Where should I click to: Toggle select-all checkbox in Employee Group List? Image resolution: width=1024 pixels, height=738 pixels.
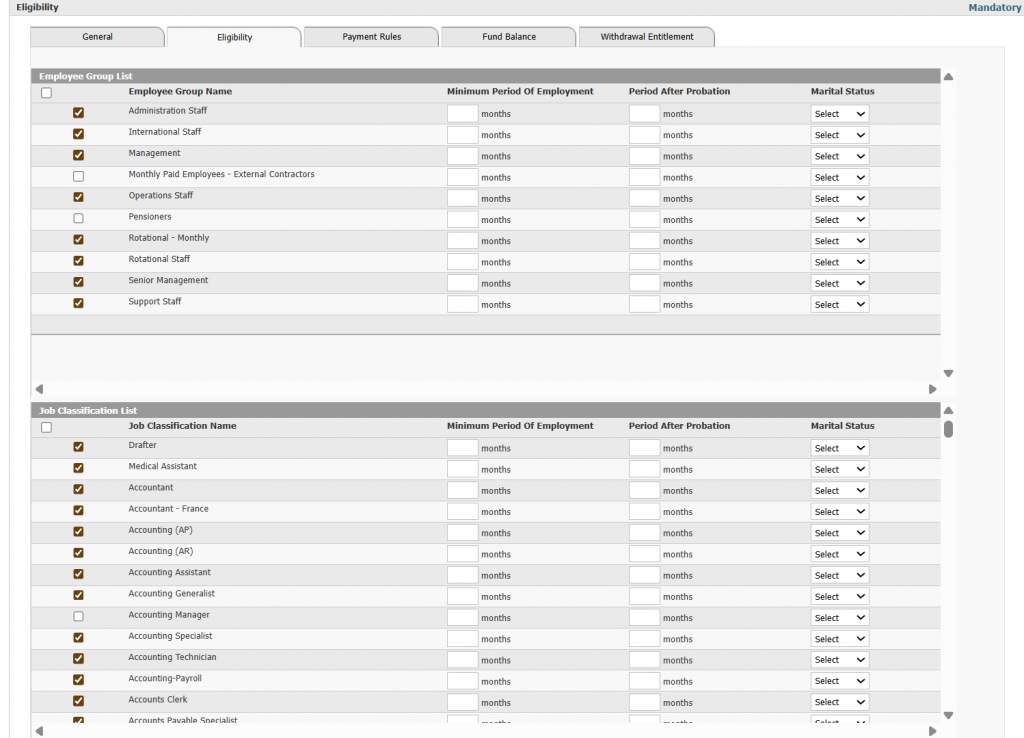(46, 93)
